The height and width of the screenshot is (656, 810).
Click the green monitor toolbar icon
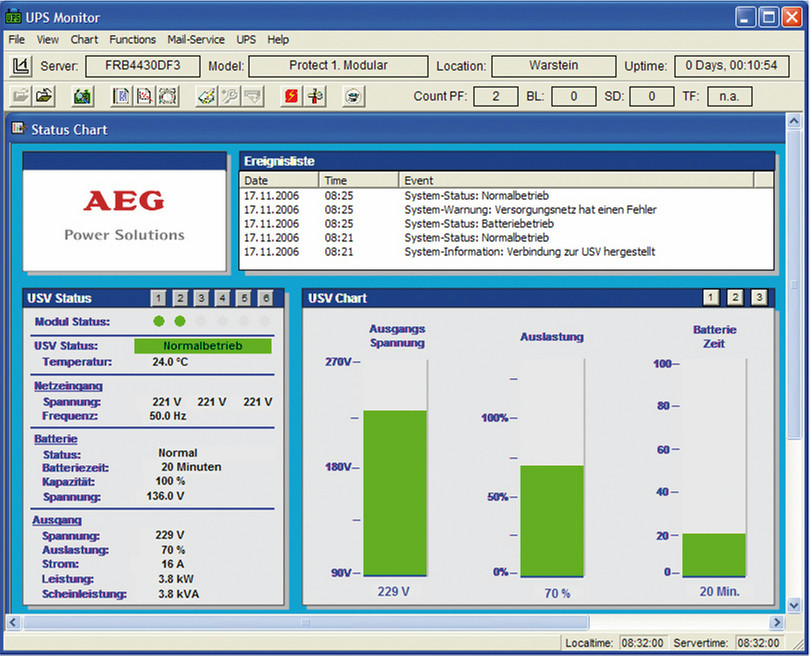click(x=83, y=97)
